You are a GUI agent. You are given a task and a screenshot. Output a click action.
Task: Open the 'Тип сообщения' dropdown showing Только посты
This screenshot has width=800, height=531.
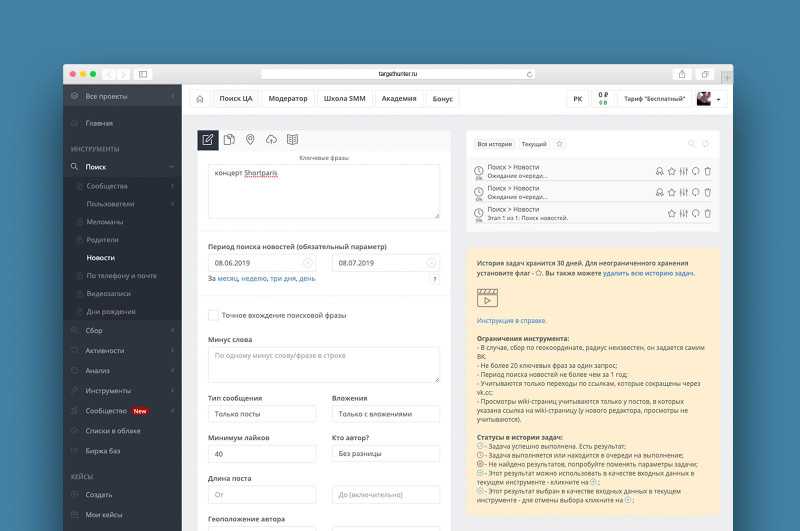(262, 414)
